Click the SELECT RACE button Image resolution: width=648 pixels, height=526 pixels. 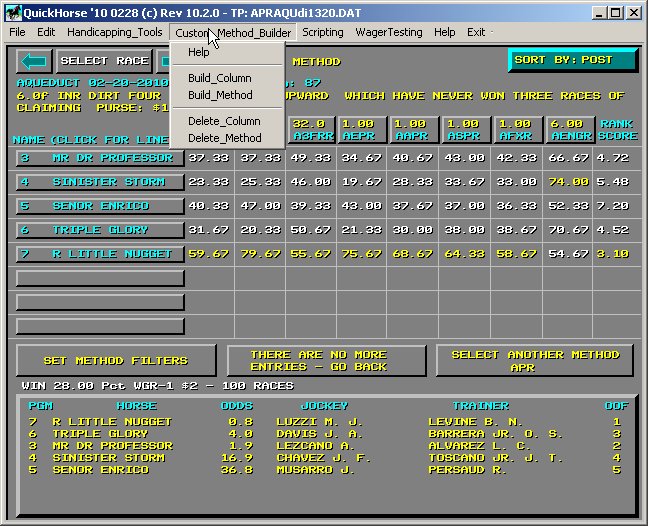[x=98, y=61]
